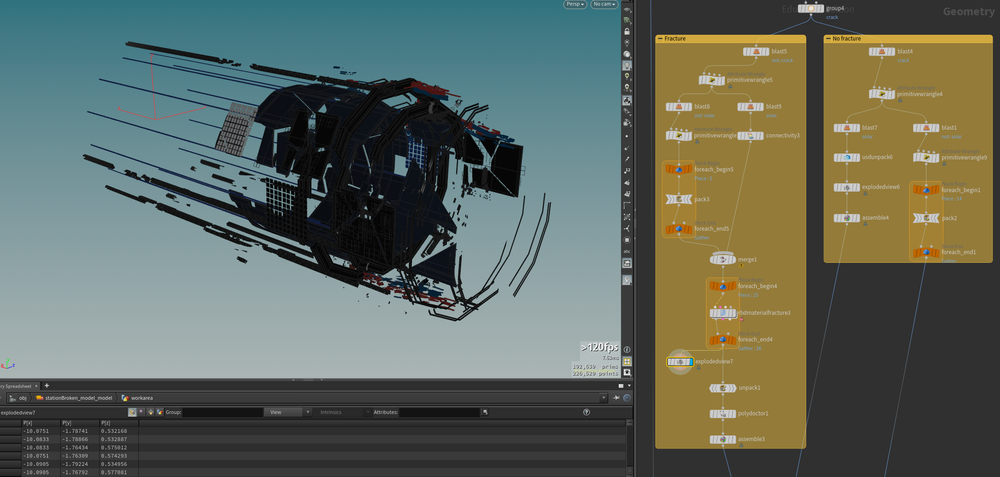Toggle points attribute class in spreadsheet

(132, 412)
